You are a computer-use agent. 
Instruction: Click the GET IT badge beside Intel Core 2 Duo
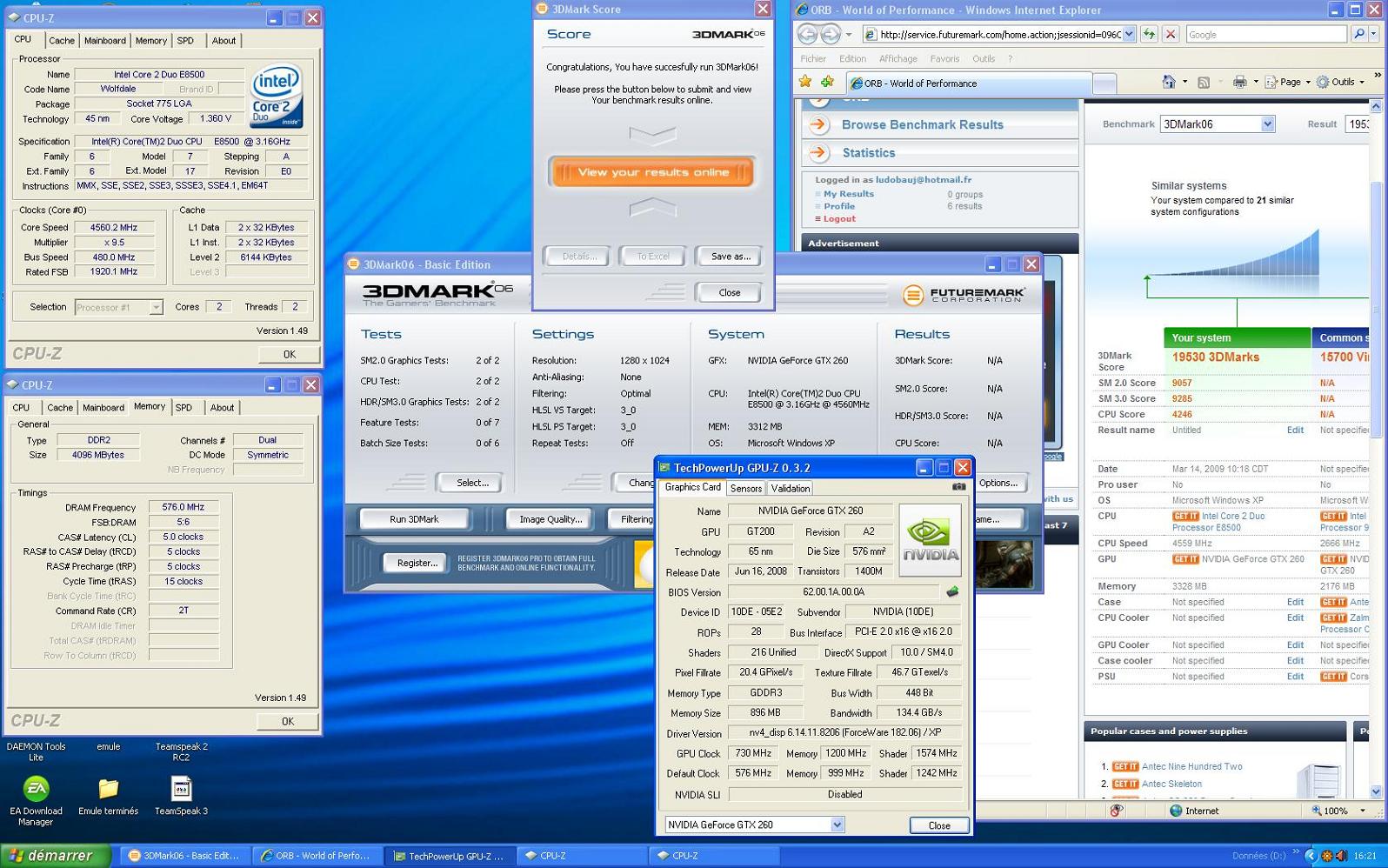1184,516
